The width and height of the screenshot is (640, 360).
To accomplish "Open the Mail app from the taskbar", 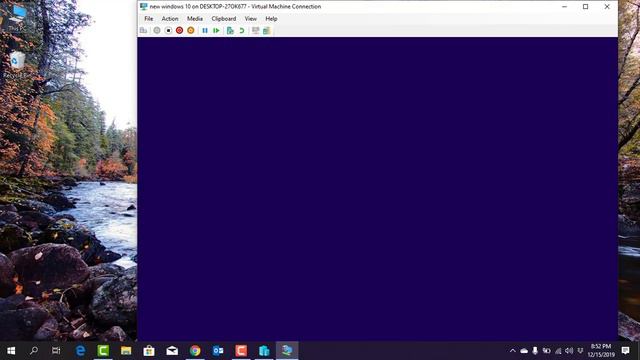I will [172, 351].
